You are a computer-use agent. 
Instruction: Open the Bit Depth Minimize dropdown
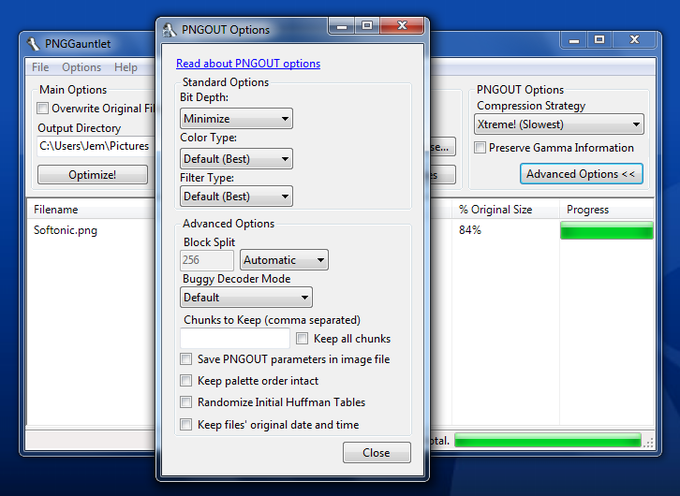236,118
